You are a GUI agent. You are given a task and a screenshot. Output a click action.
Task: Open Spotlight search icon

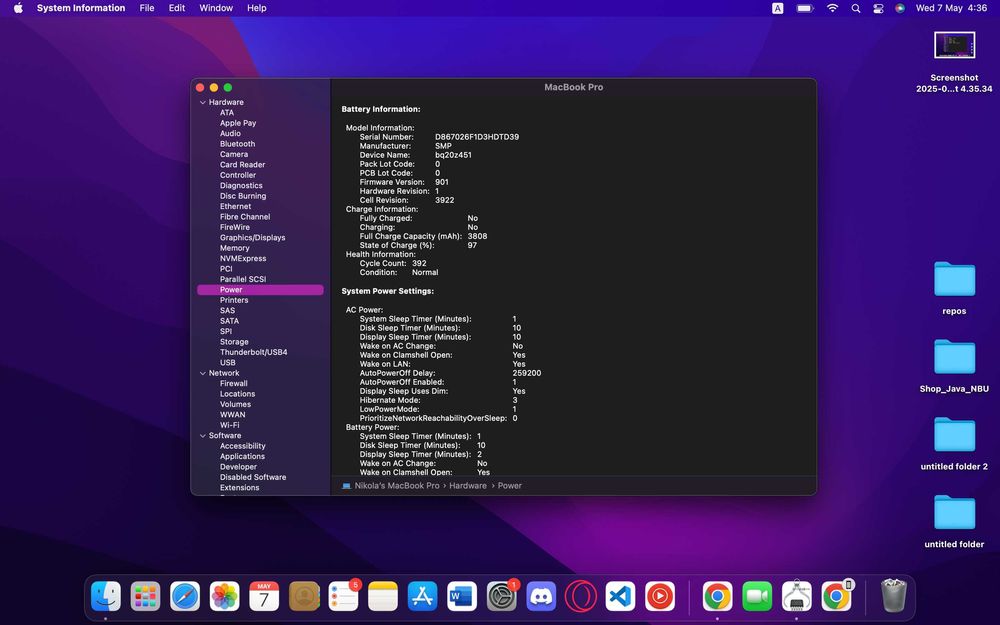pos(856,8)
